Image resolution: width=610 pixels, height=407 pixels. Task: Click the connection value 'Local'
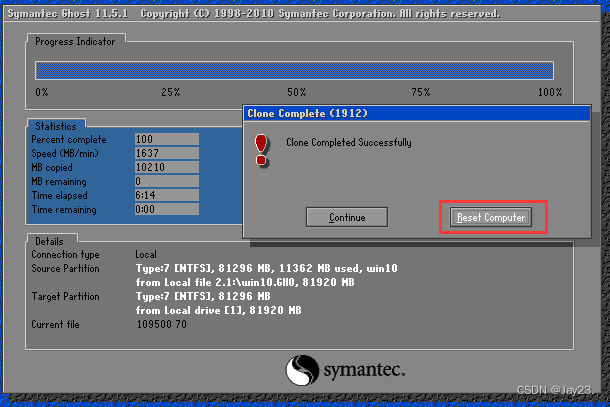click(146, 254)
